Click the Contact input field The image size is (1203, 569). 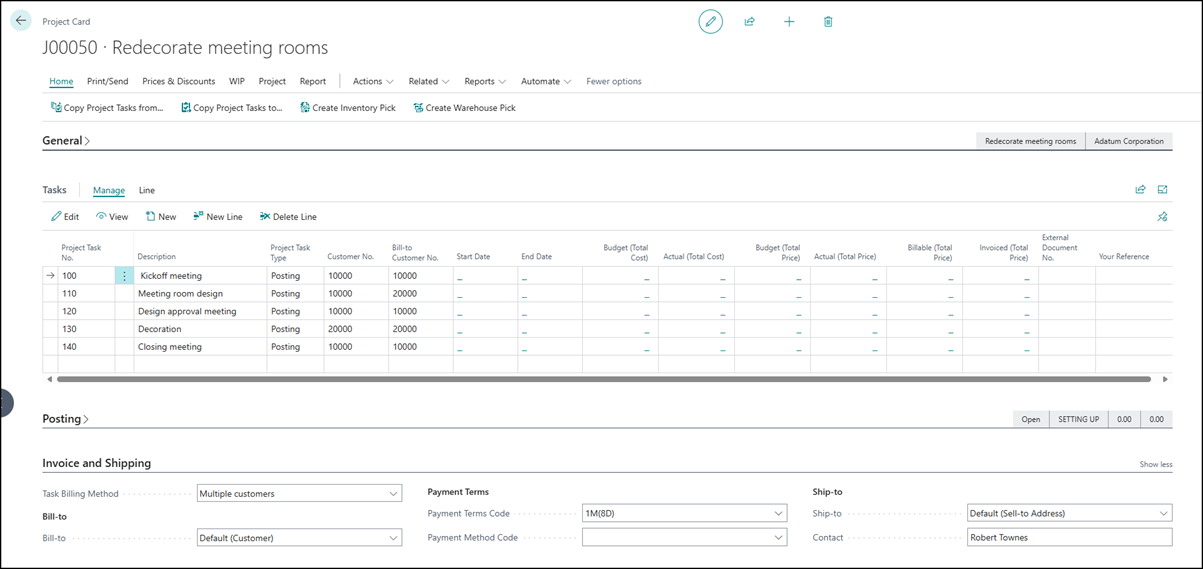click(x=1069, y=537)
